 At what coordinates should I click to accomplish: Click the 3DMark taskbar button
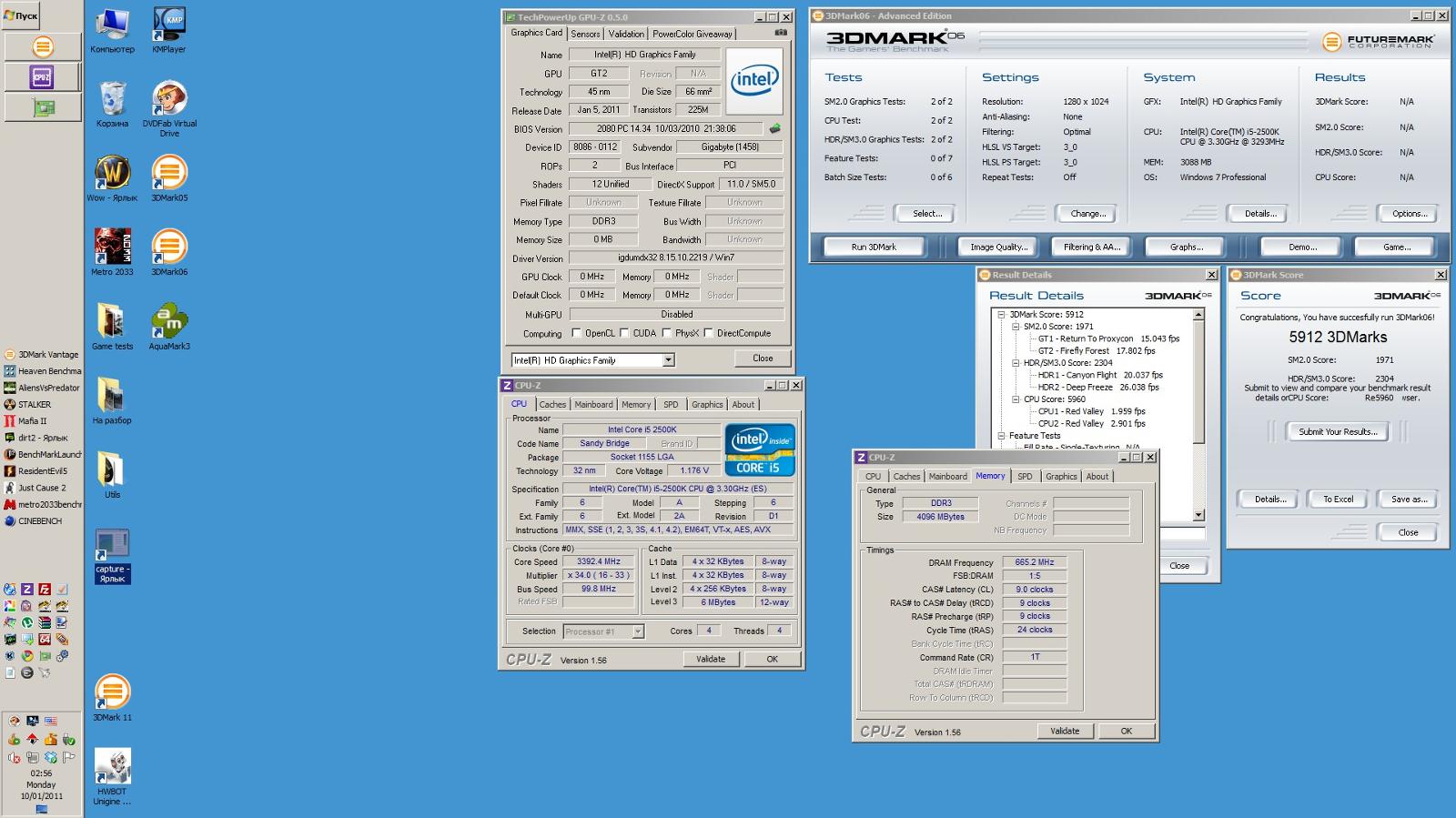43,46
